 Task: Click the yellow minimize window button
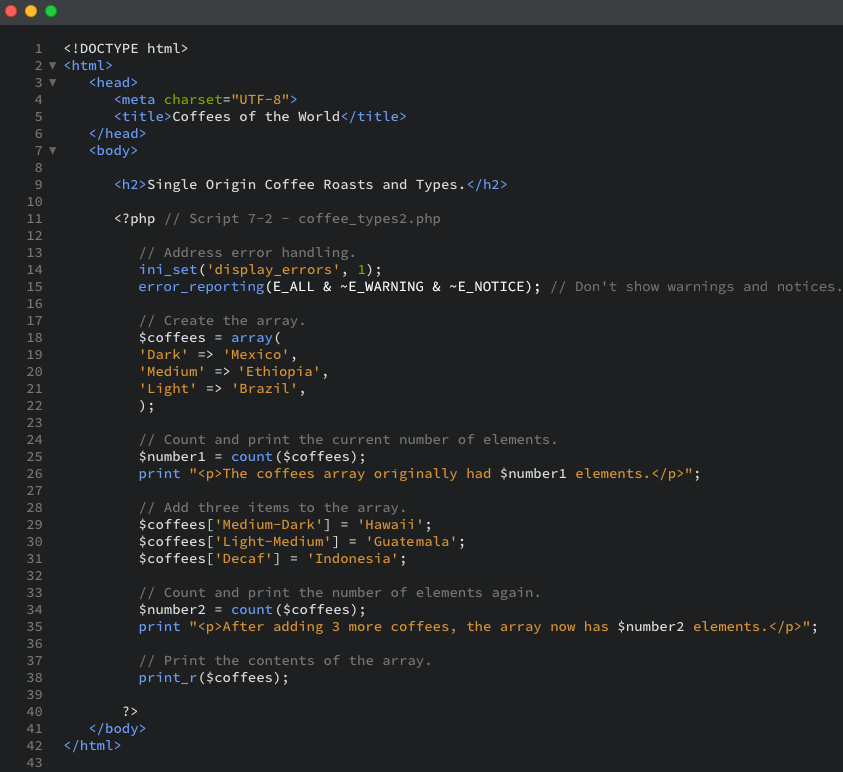point(31,11)
